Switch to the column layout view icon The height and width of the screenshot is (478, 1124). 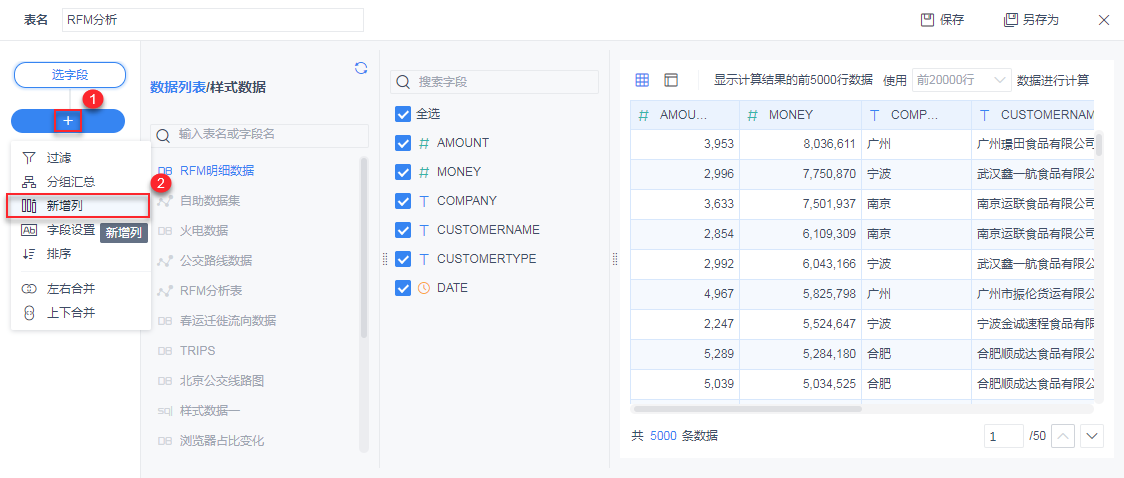[x=671, y=80]
